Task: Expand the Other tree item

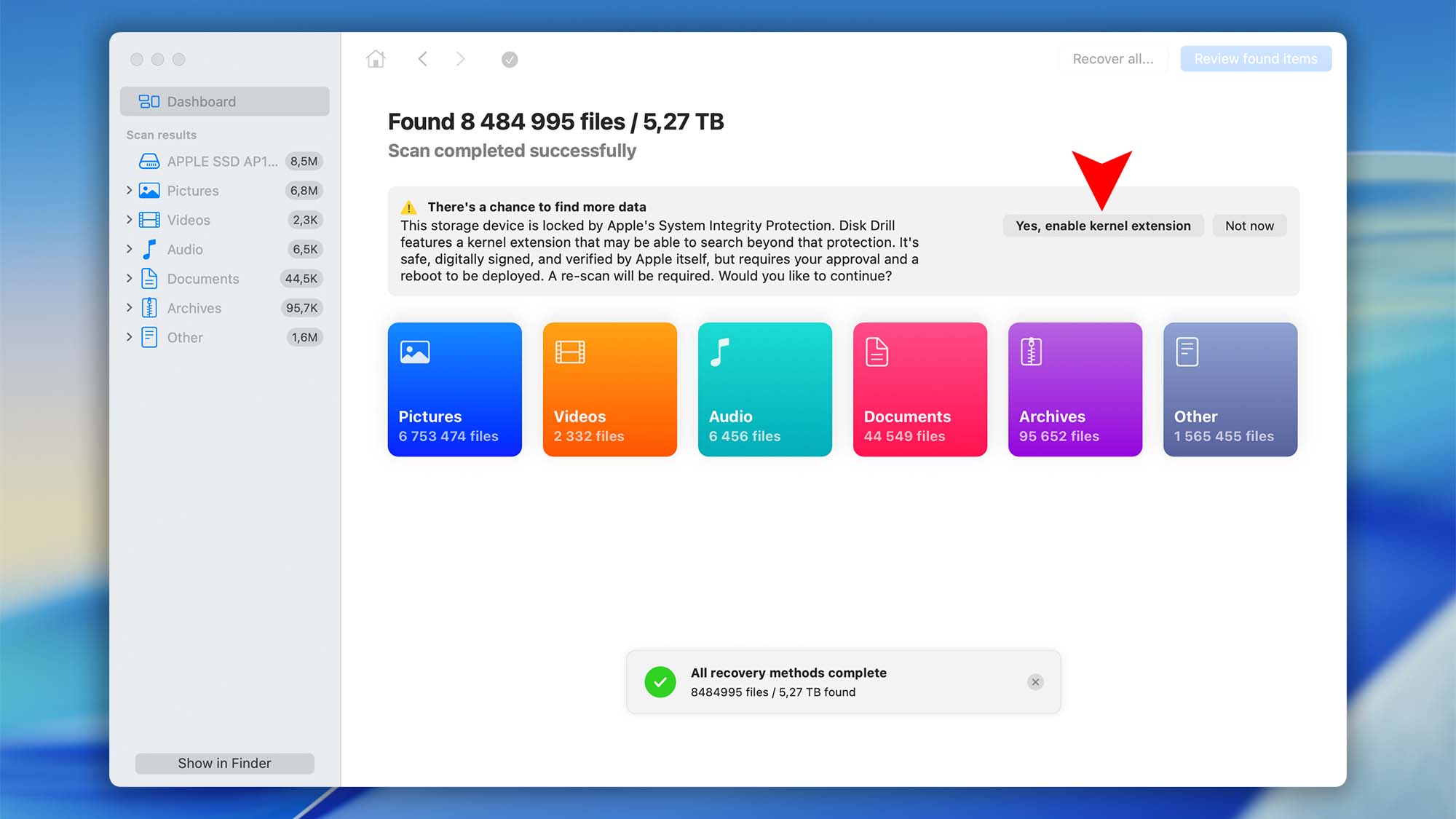Action: point(129,337)
